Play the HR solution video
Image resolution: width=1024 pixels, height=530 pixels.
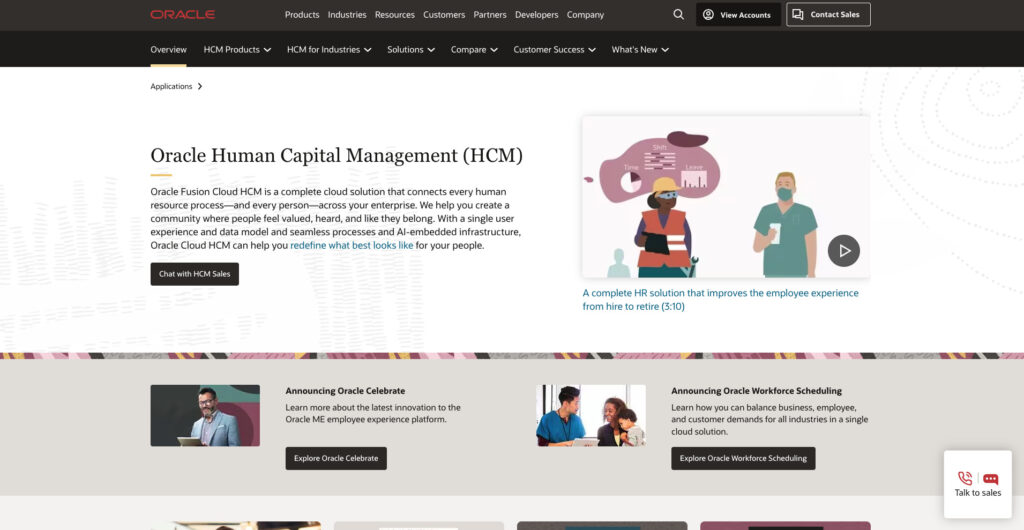[x=843, y=250]
